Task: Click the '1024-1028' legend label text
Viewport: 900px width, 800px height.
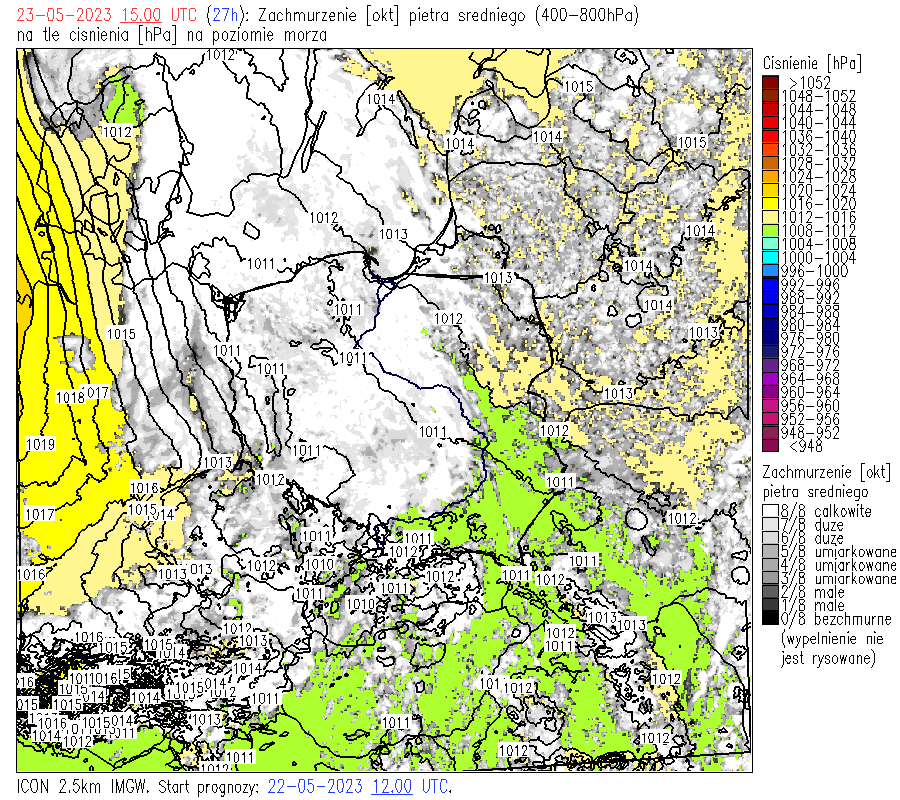Action: 818,177
